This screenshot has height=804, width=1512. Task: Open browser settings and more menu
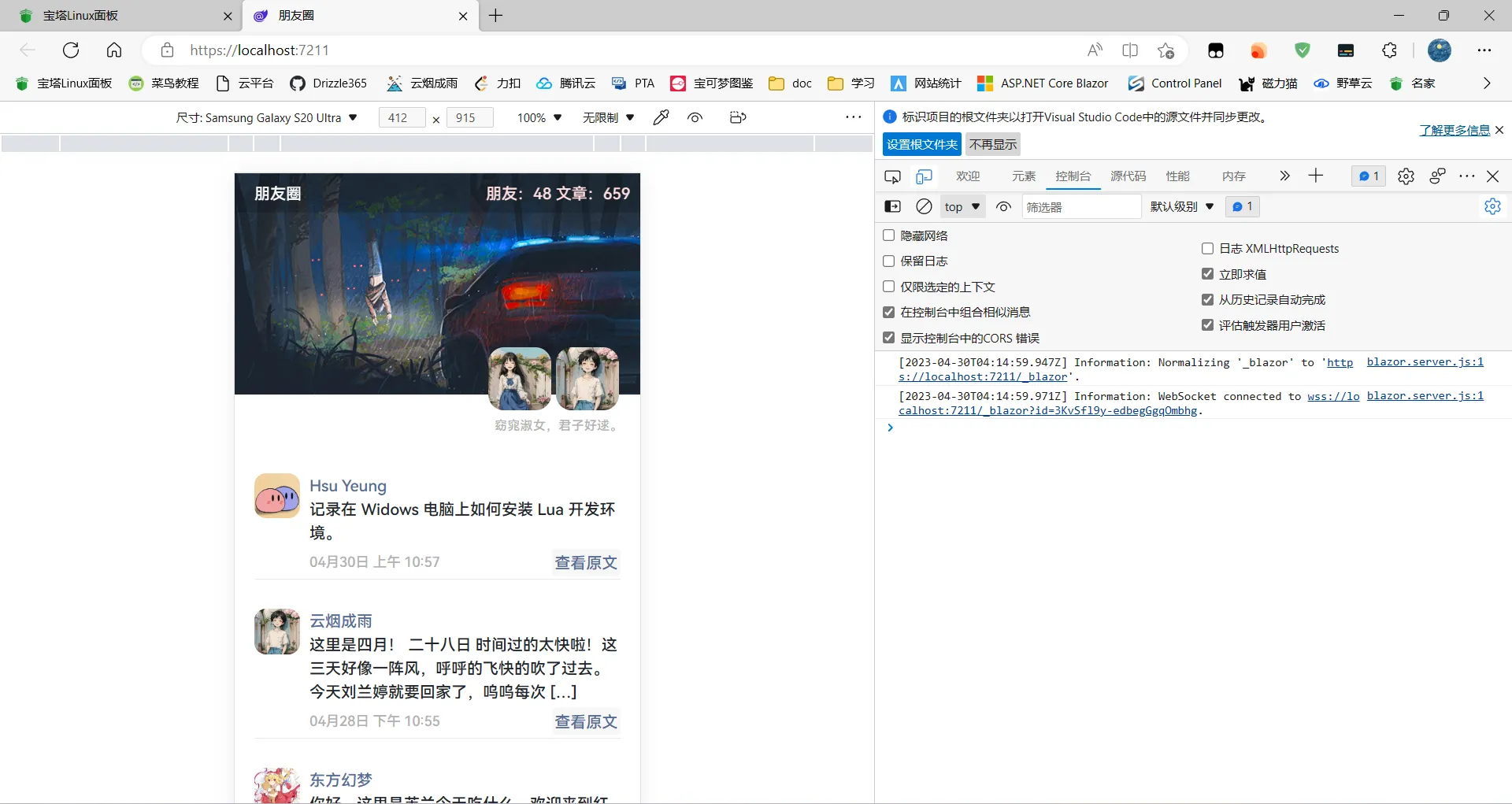(1484, 50)
